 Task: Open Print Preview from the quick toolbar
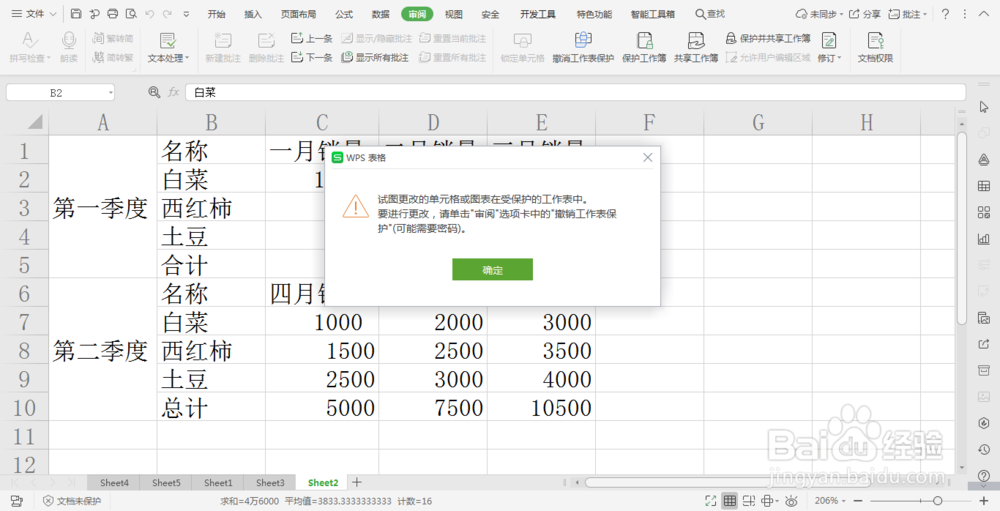pyautogui.click(x=131, y=13)
